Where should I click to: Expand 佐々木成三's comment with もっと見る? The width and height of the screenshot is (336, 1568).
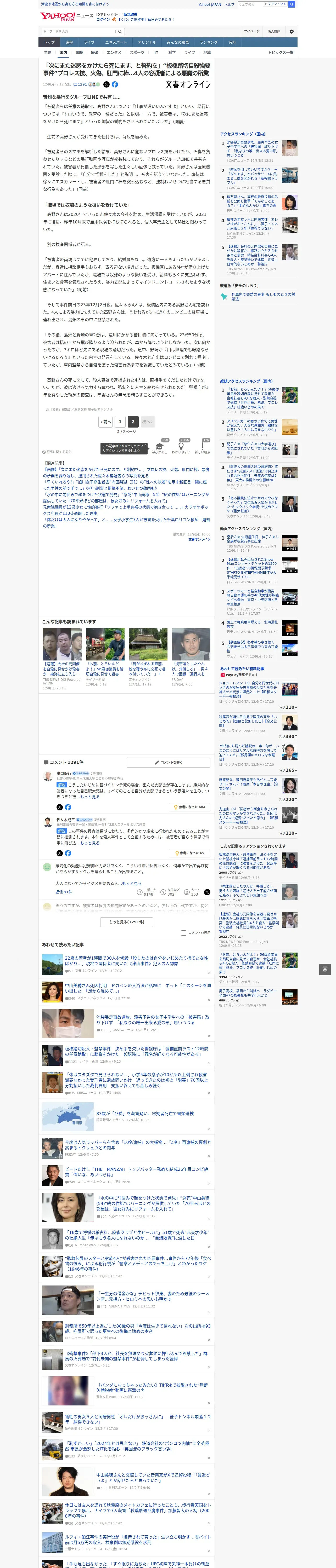click(x=90, y=843)
